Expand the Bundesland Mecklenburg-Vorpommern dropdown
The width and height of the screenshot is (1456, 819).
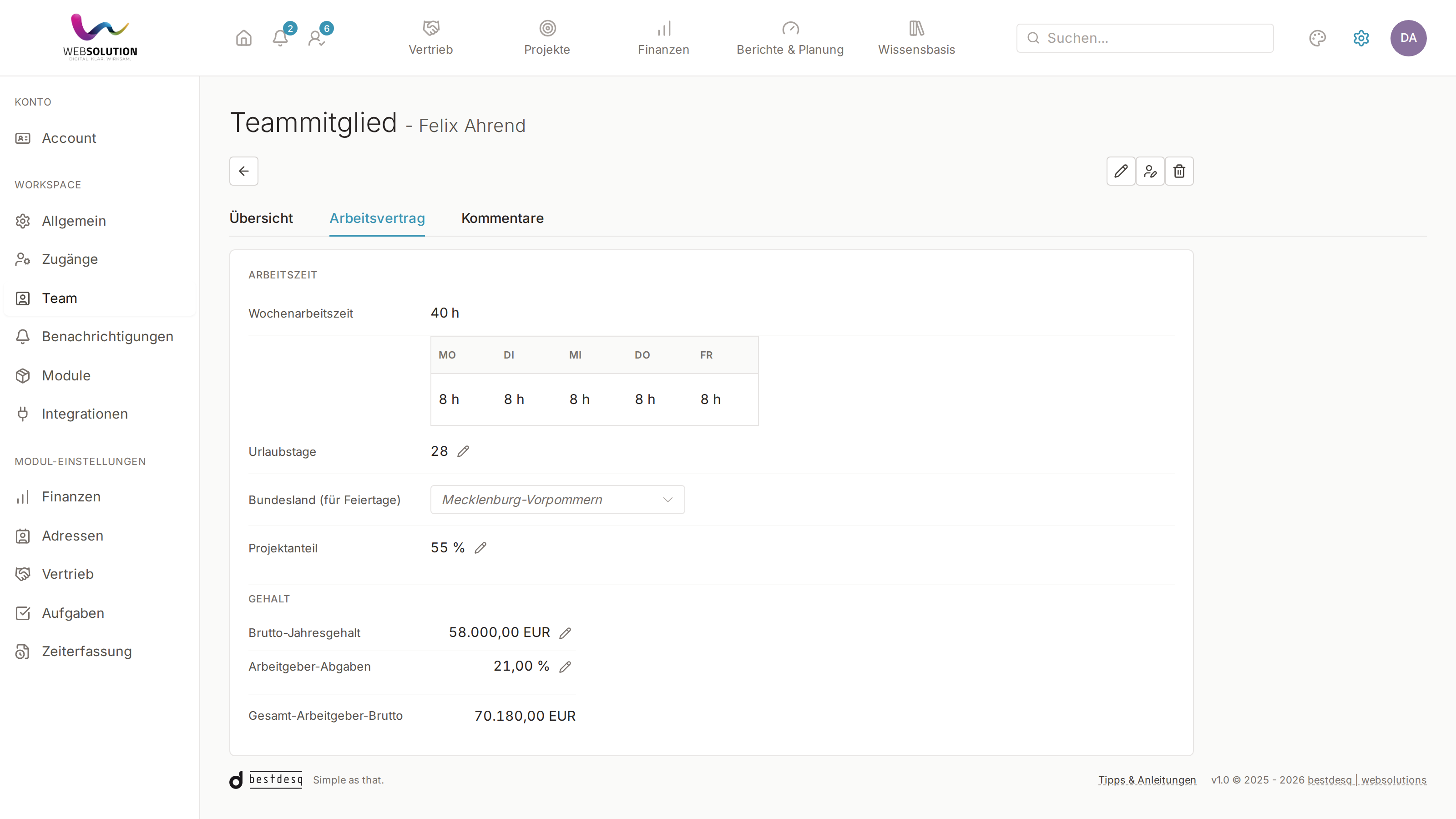(x=557, y=500)
